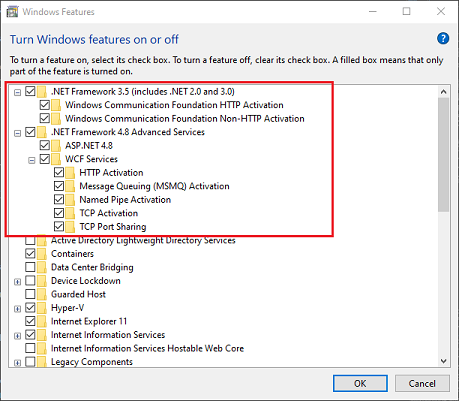The width and height of the screenshot is (459, 401).
Task: Uncheck the Hyper-V checkbox
Action: 30,308
